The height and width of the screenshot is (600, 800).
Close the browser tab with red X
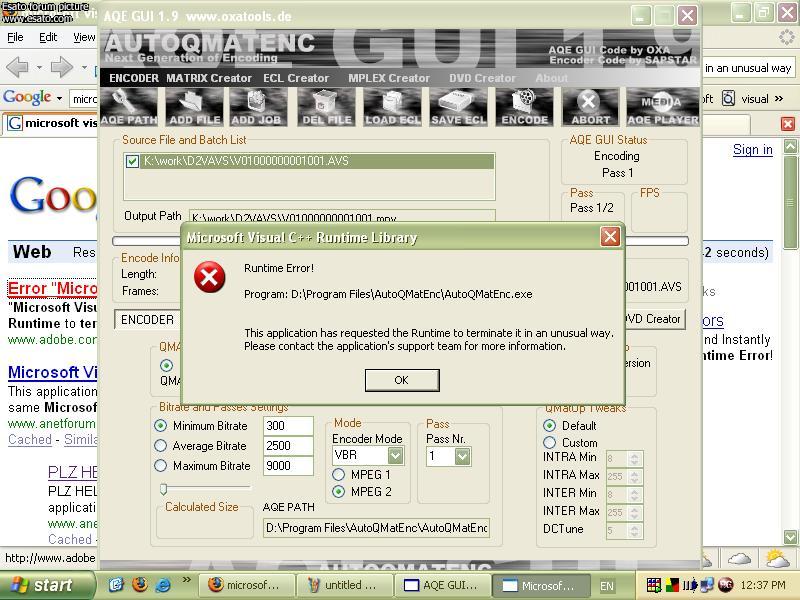[788, 123]
